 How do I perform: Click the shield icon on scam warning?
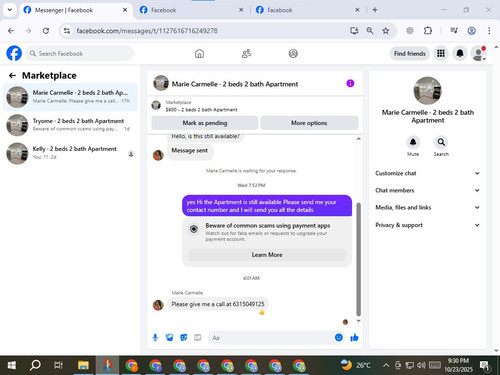[194, 229]
